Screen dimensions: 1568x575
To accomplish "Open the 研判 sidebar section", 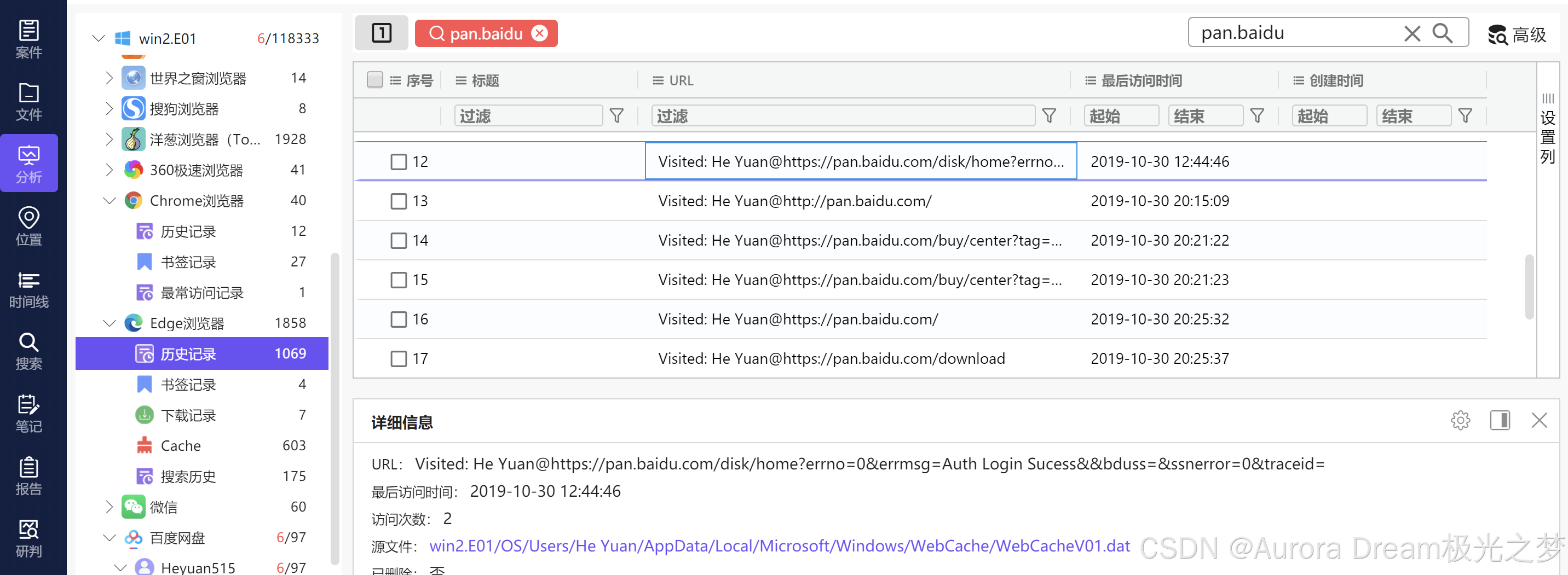I will pyautogui.click(x=28, y=538).
